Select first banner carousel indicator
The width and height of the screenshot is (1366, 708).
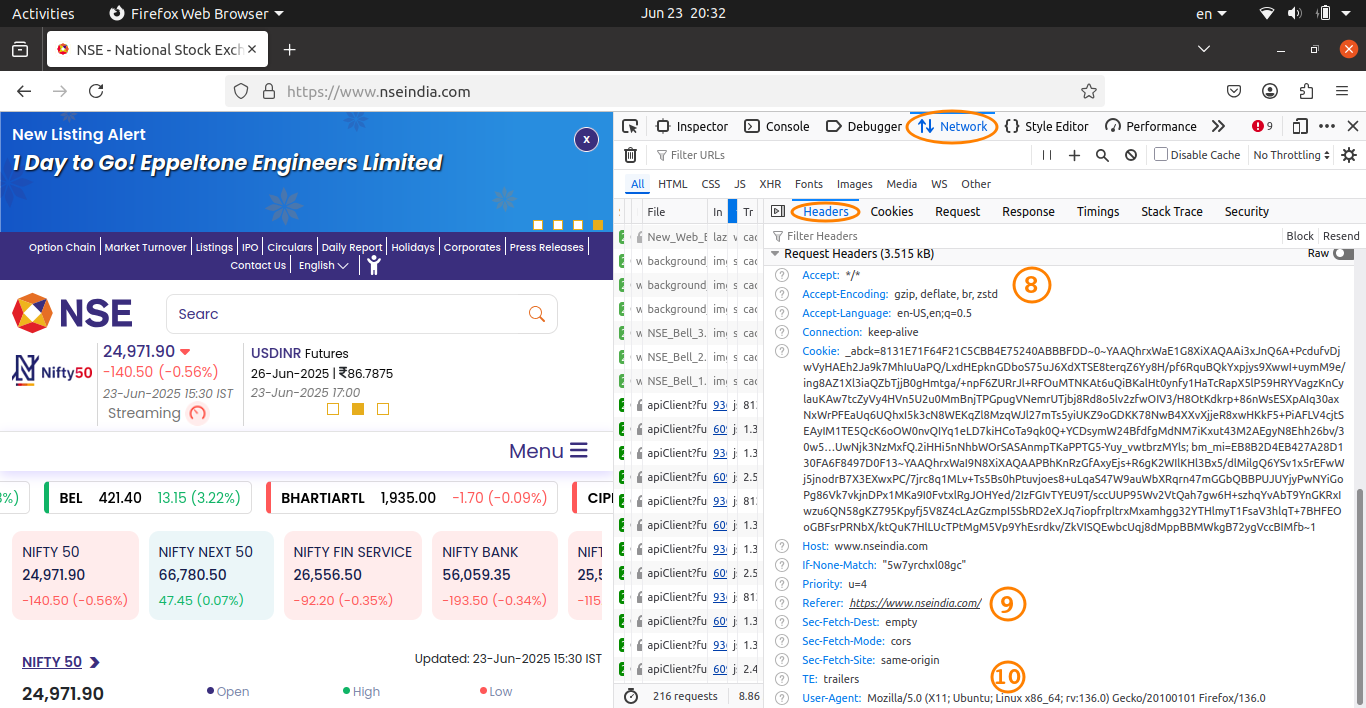538,225
